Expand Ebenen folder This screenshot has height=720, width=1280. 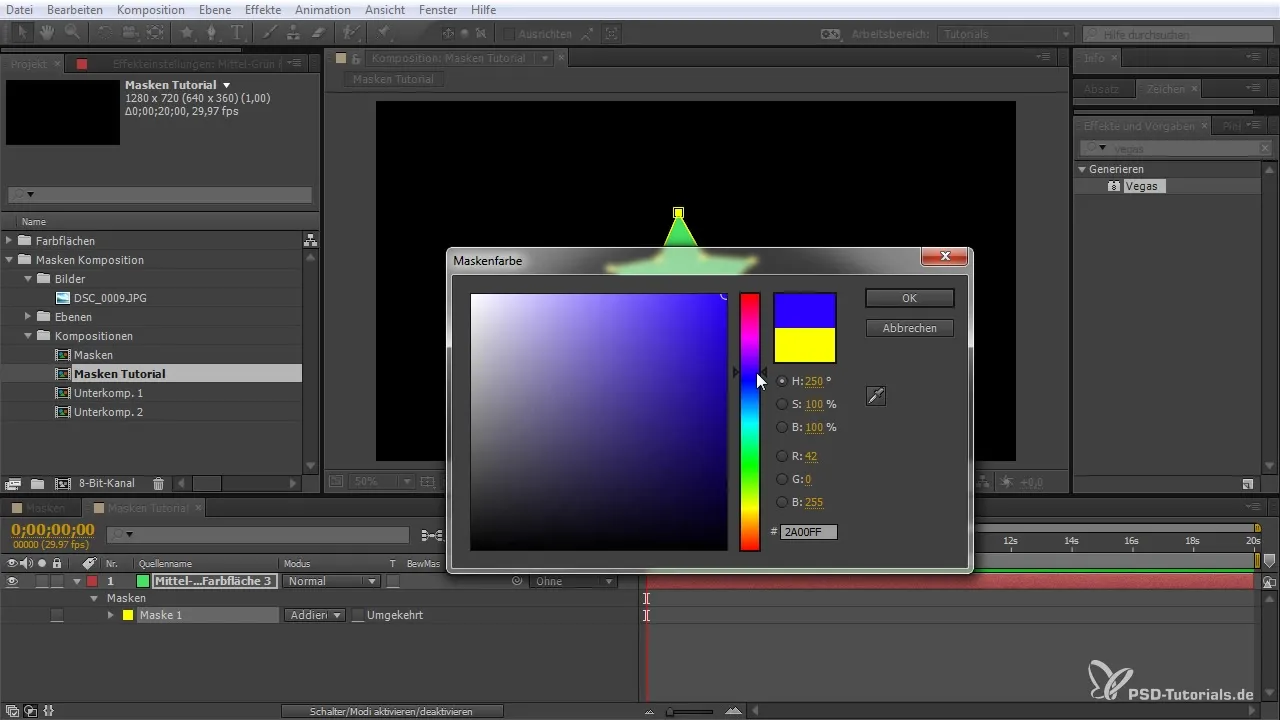tap(28, 317)
